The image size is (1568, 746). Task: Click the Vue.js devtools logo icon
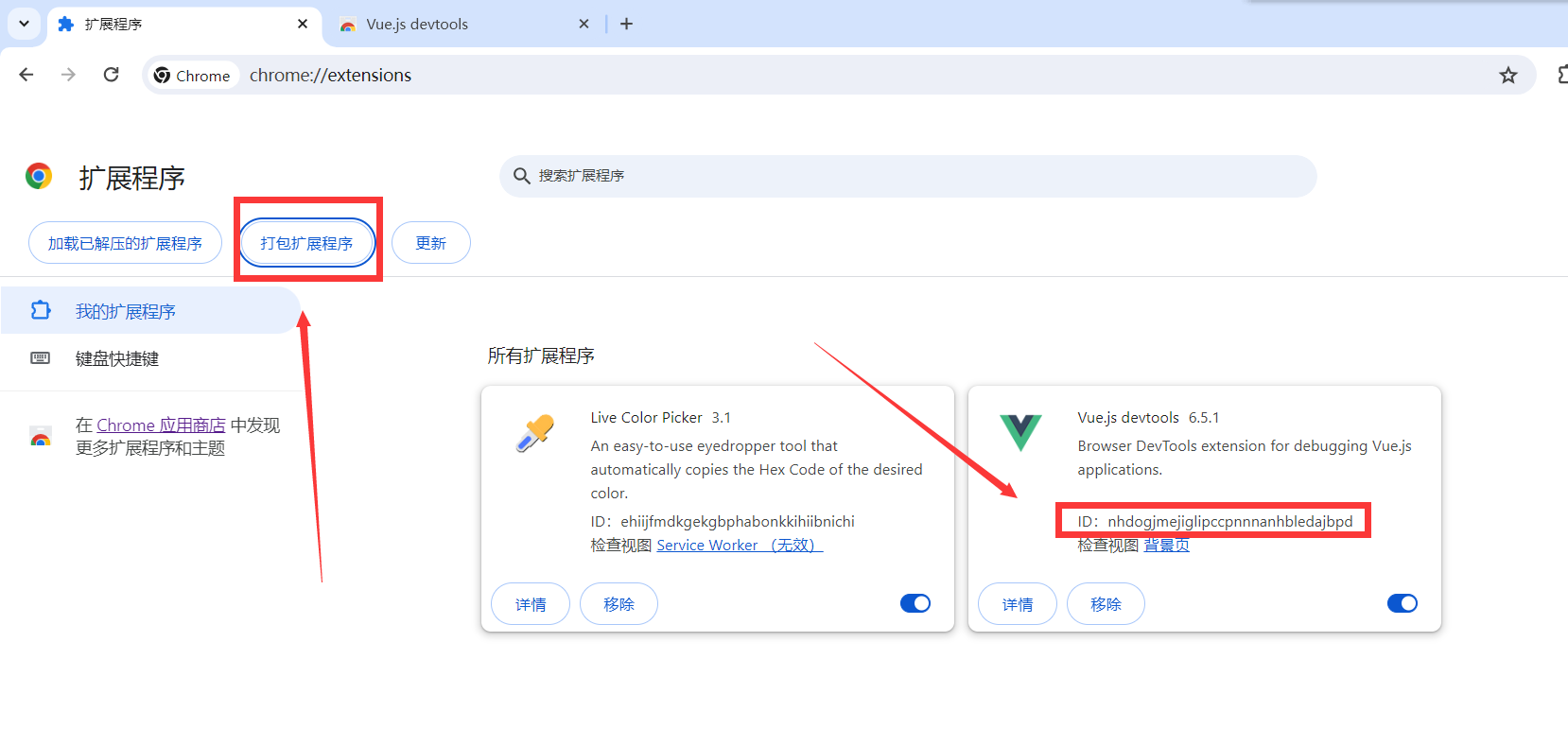1020,432
